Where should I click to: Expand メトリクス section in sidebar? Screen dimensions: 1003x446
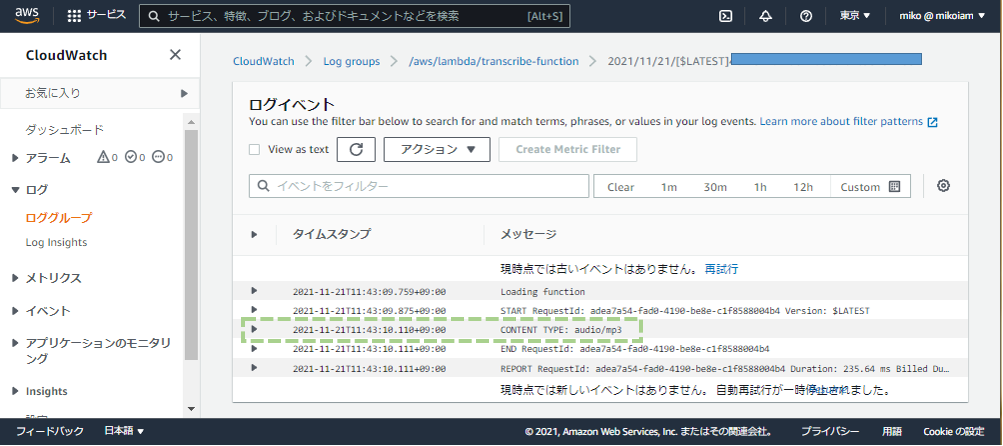15,278
